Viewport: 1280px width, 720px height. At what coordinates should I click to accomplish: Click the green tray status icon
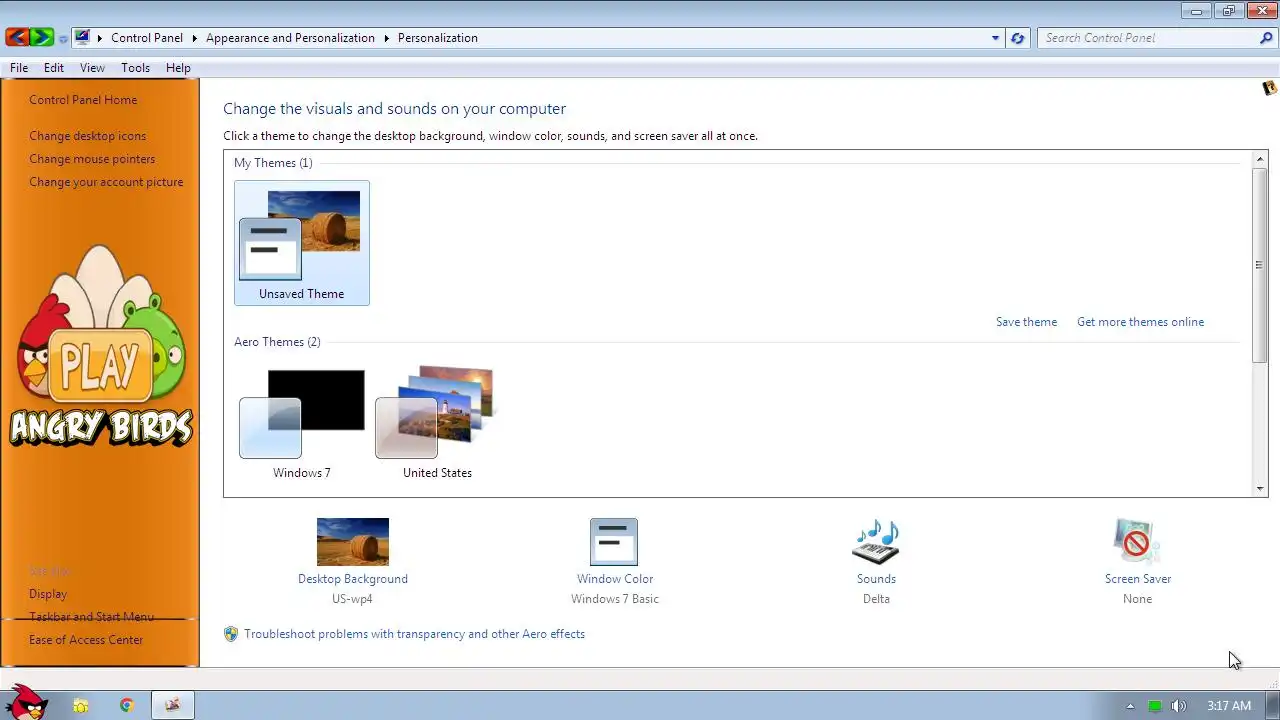point(1155,705)
